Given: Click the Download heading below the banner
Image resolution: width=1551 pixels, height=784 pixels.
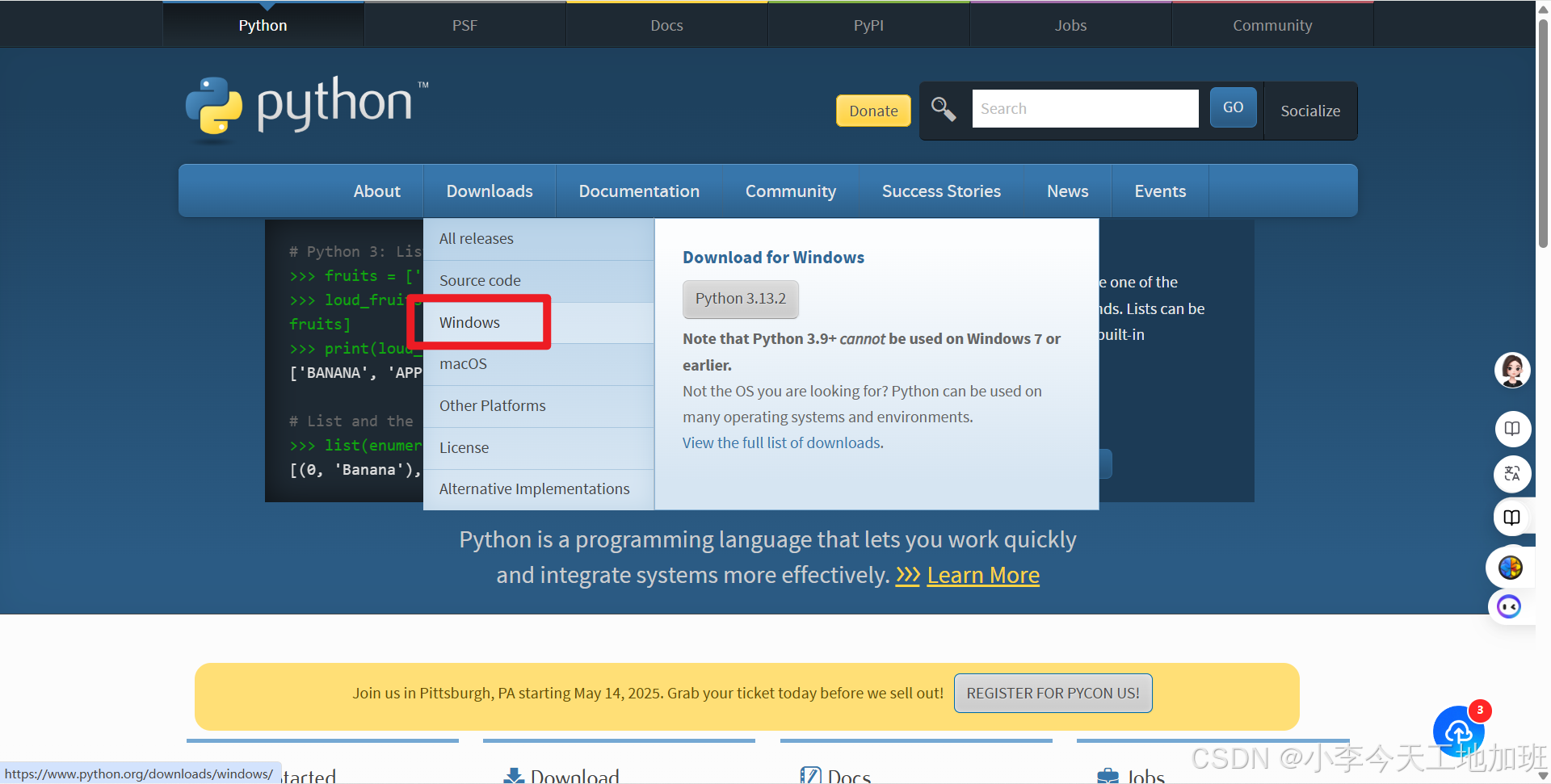Looking at the screenshot, I should pos(574,776).
